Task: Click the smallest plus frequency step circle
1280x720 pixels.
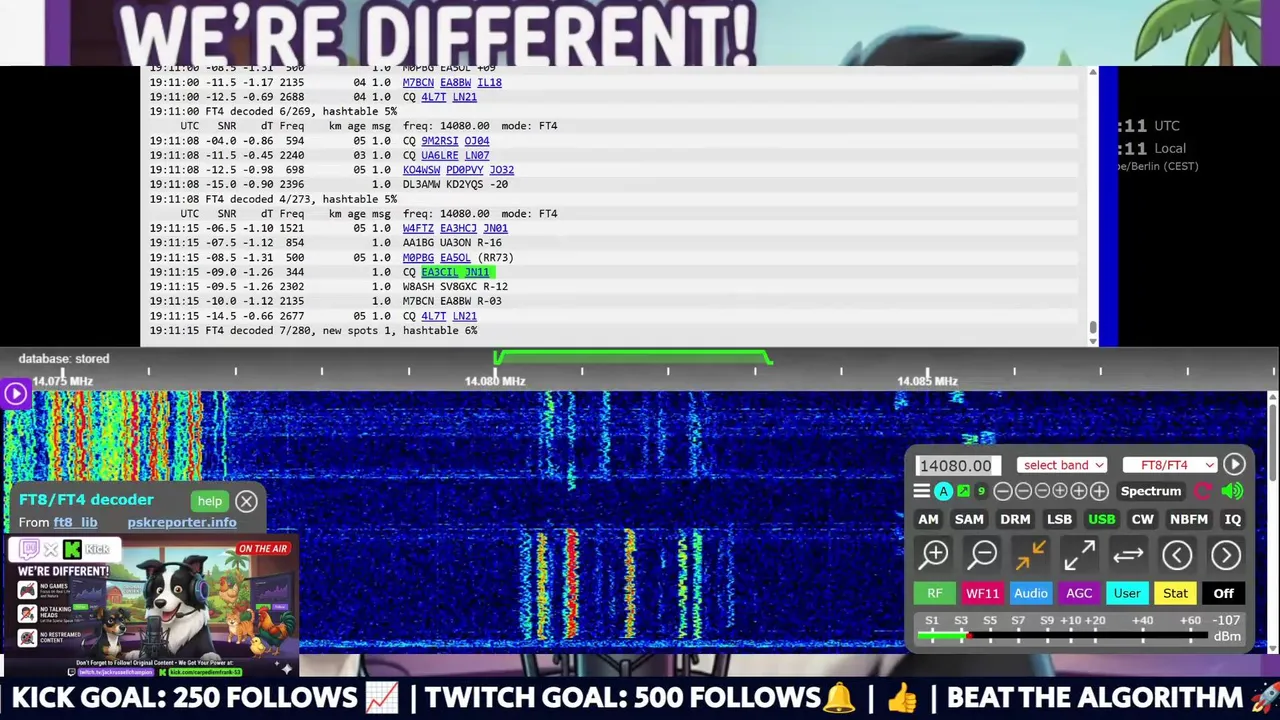Action: pos(1060,491)
